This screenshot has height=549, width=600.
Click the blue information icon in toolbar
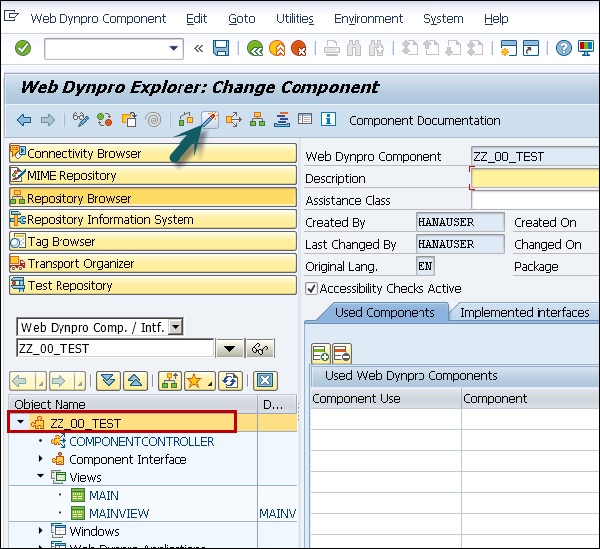(x=327, y=120)
